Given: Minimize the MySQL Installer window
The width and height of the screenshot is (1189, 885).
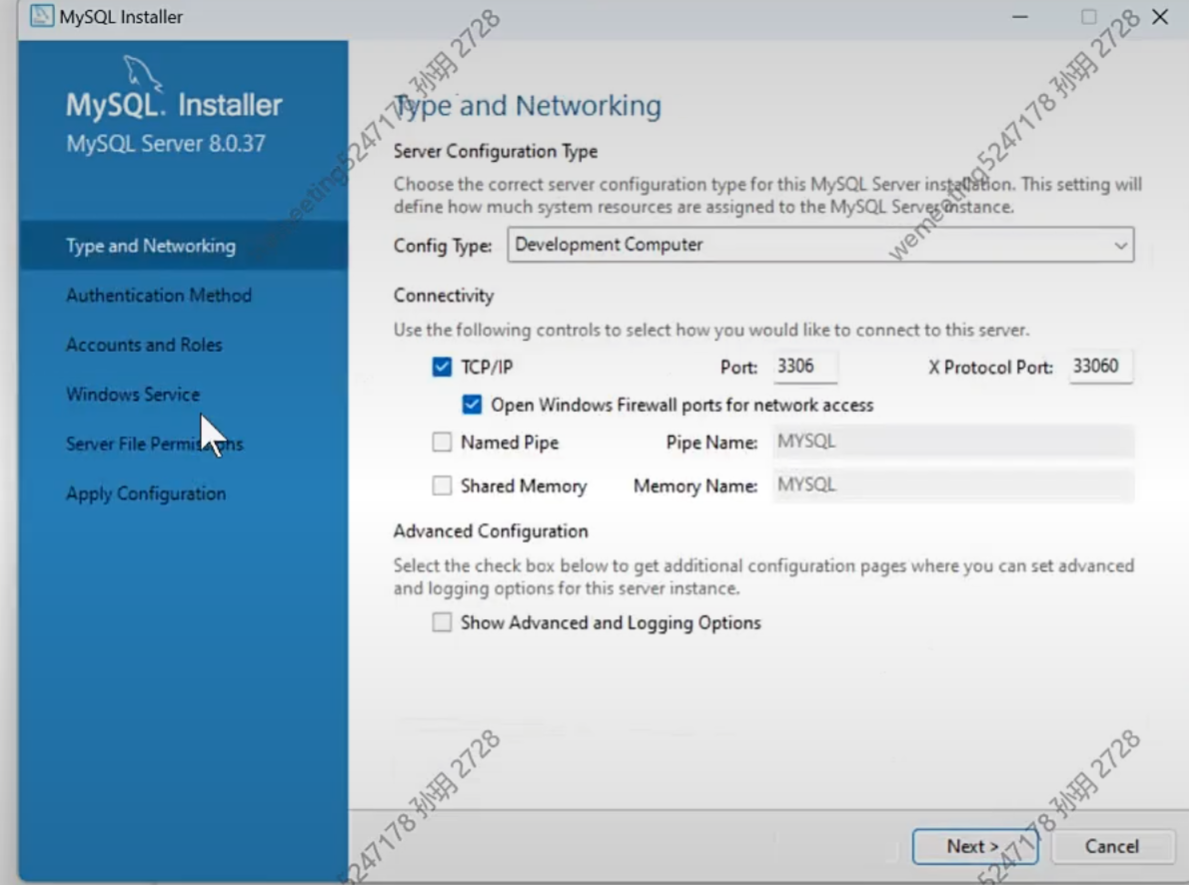Looking at the screenshot, I should click(1021, 17).
